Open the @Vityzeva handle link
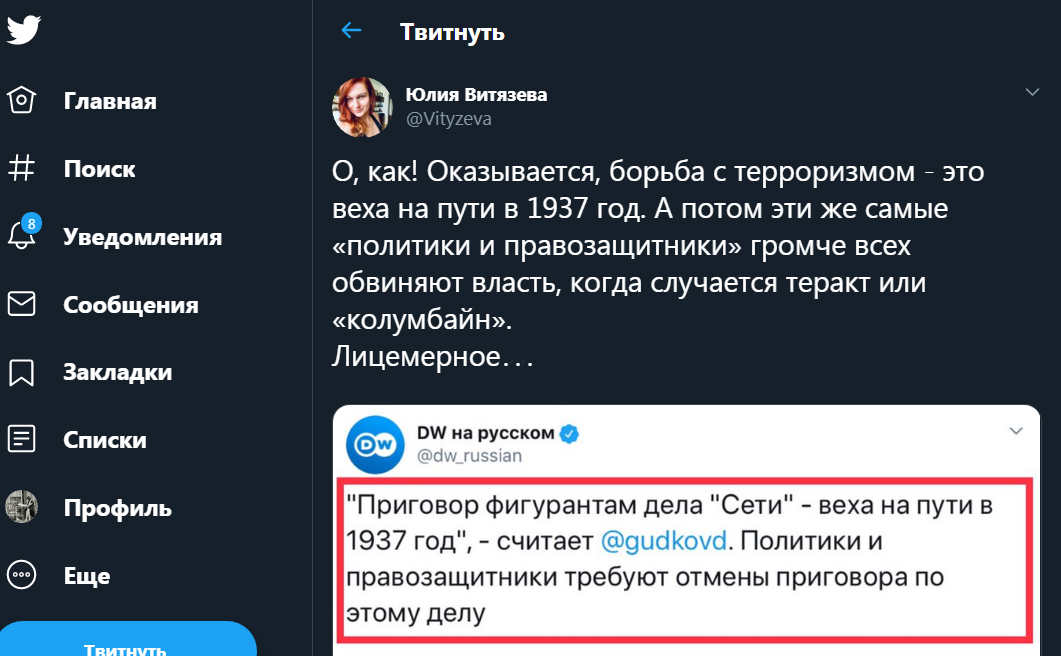 (448, 119)
